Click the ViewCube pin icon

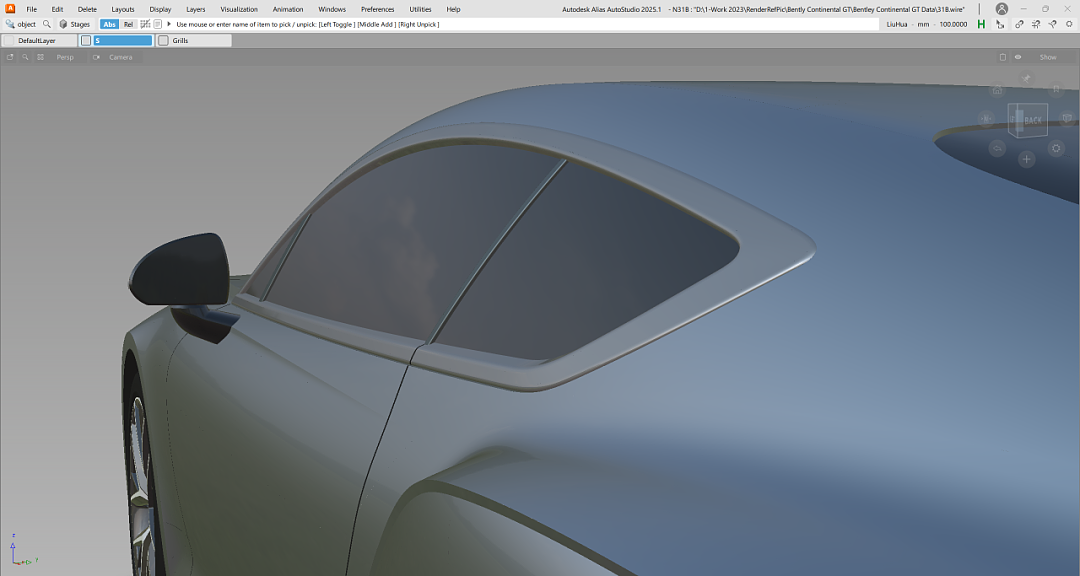(1026, 77)
